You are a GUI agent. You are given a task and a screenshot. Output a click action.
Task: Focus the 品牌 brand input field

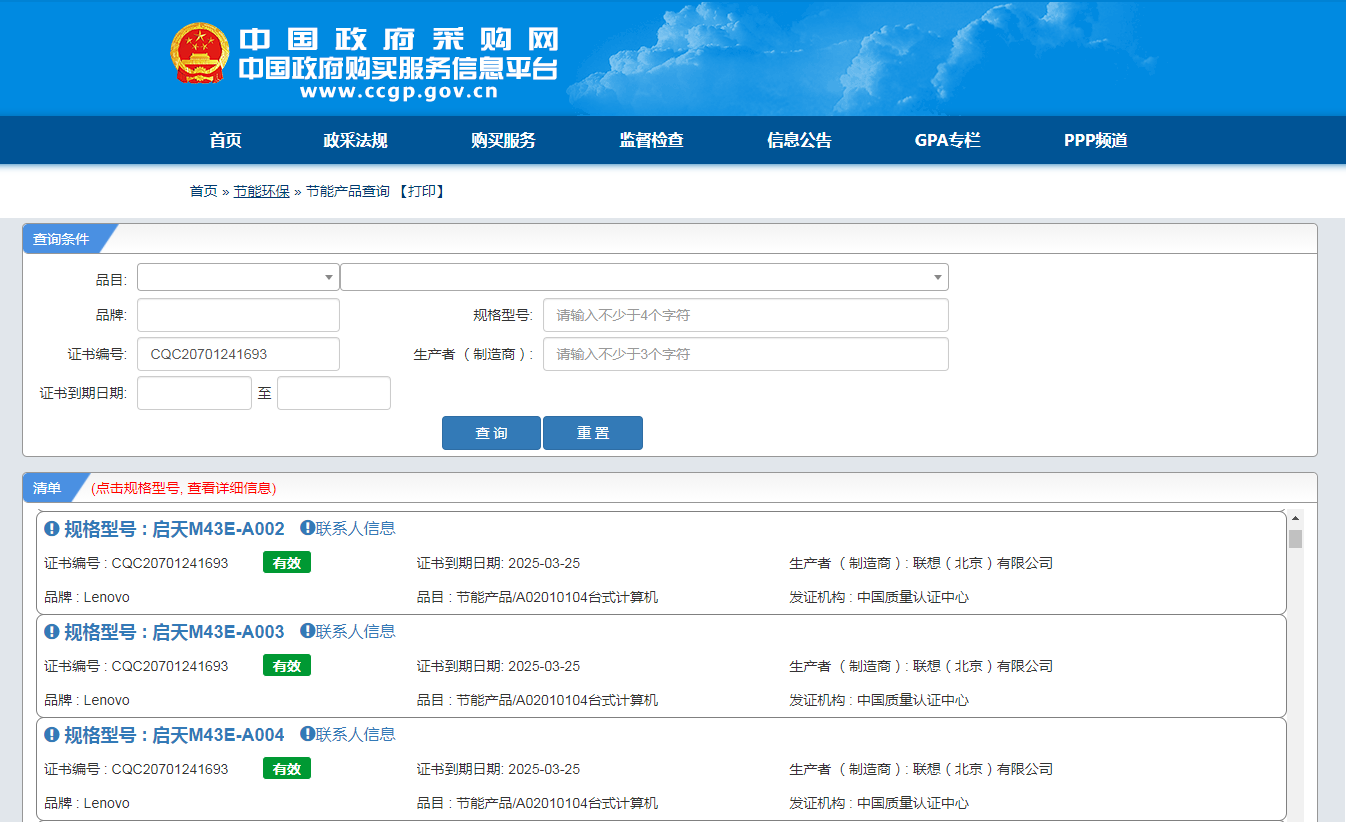238,315
